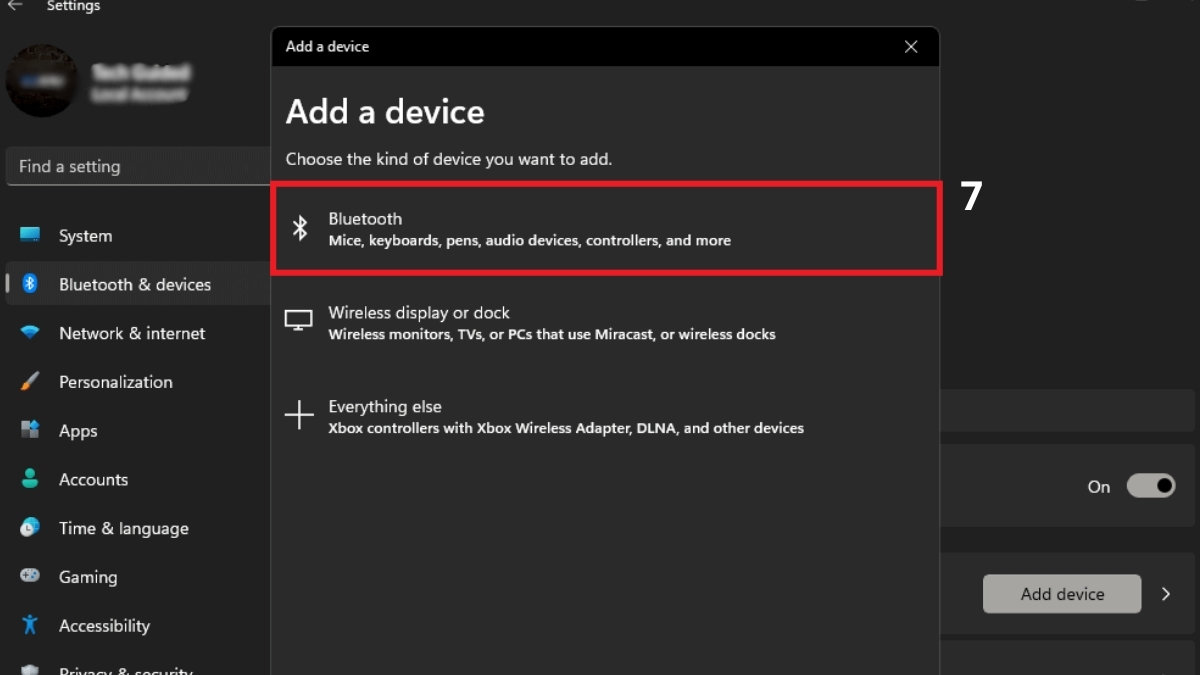1200x675 pixels.
Task: Click the Bluetooth icon in Add a device
Action: (x=299, y=228)
